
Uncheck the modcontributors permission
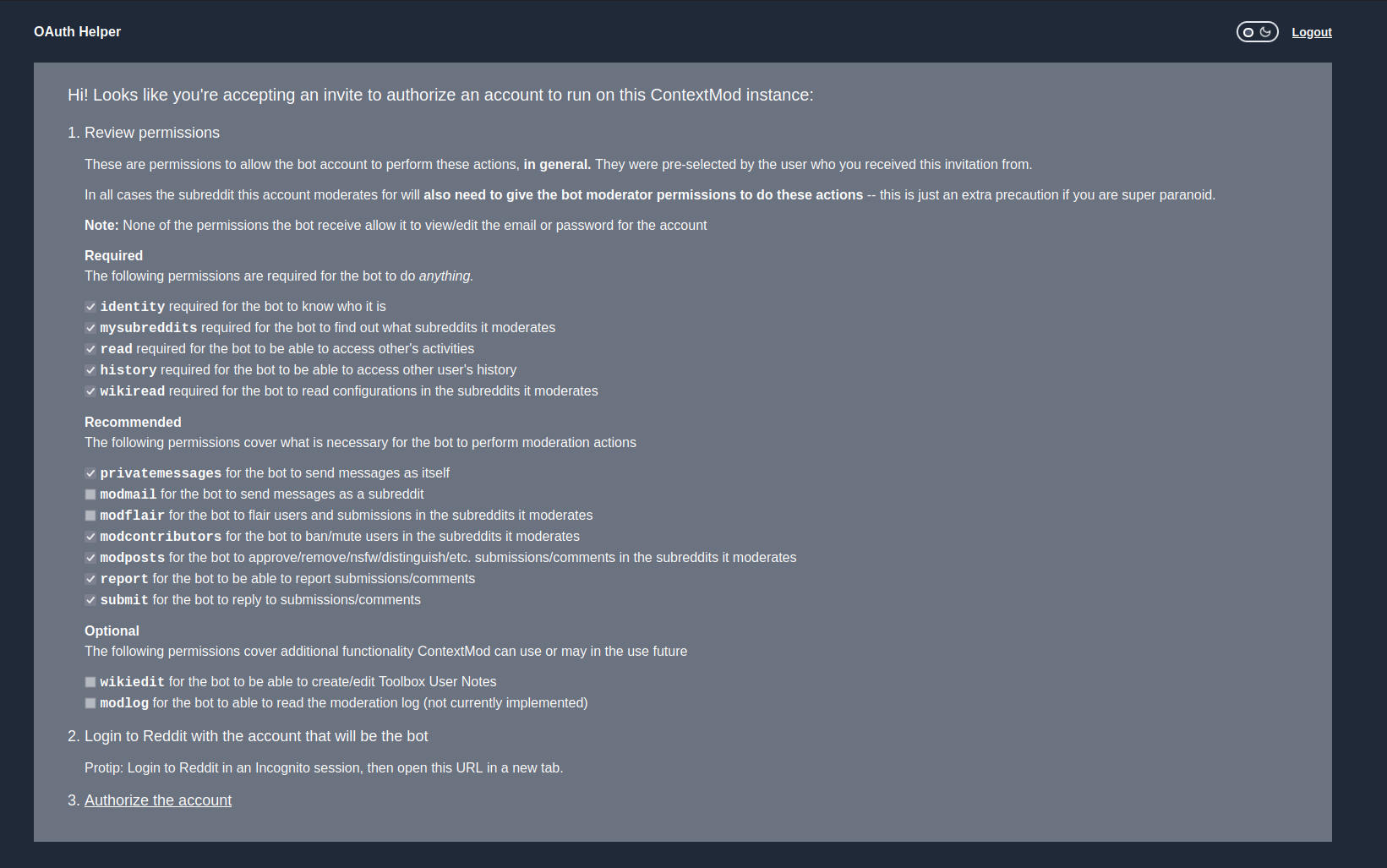90,537
